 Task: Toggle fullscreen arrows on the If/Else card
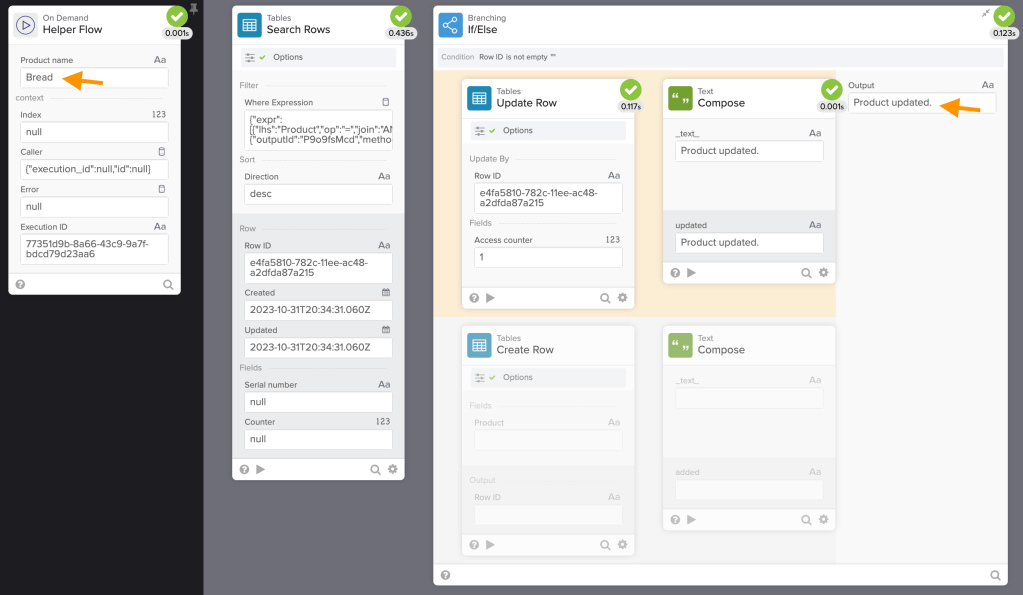985,15
